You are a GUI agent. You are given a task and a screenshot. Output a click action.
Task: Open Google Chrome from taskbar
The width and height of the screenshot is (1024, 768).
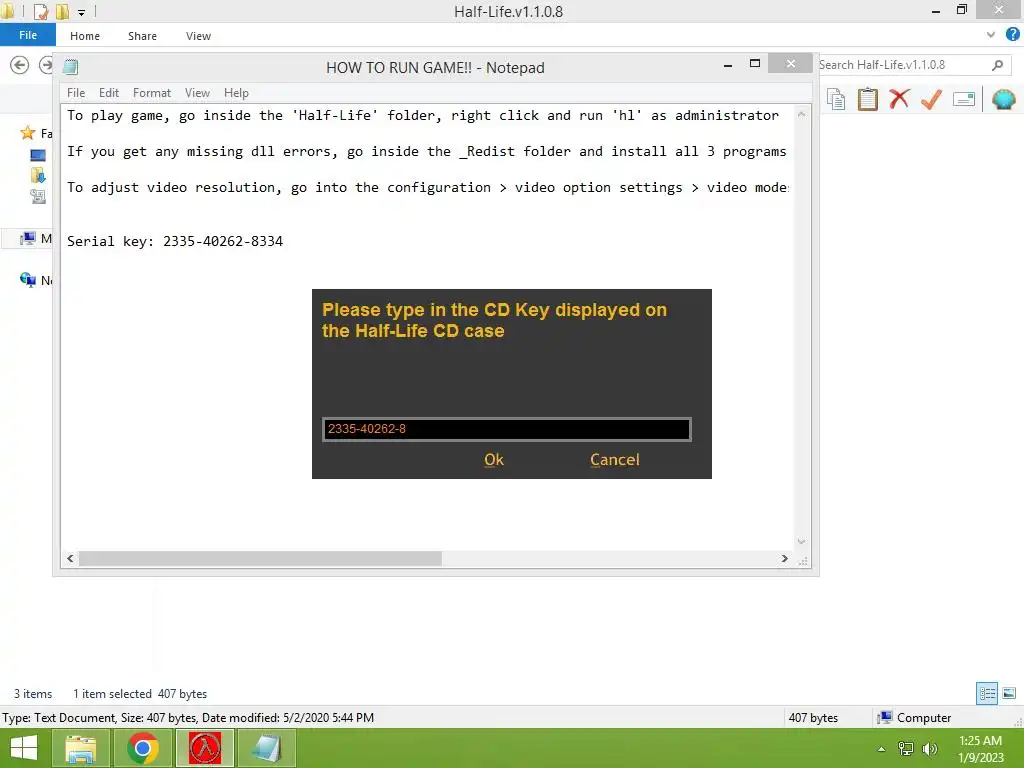pyautogui.click(x=142, y=748)
